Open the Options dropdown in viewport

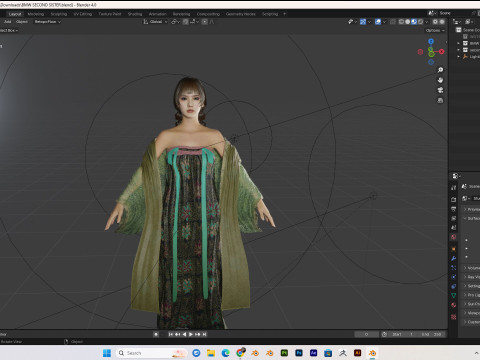click(x=435, y=30)
